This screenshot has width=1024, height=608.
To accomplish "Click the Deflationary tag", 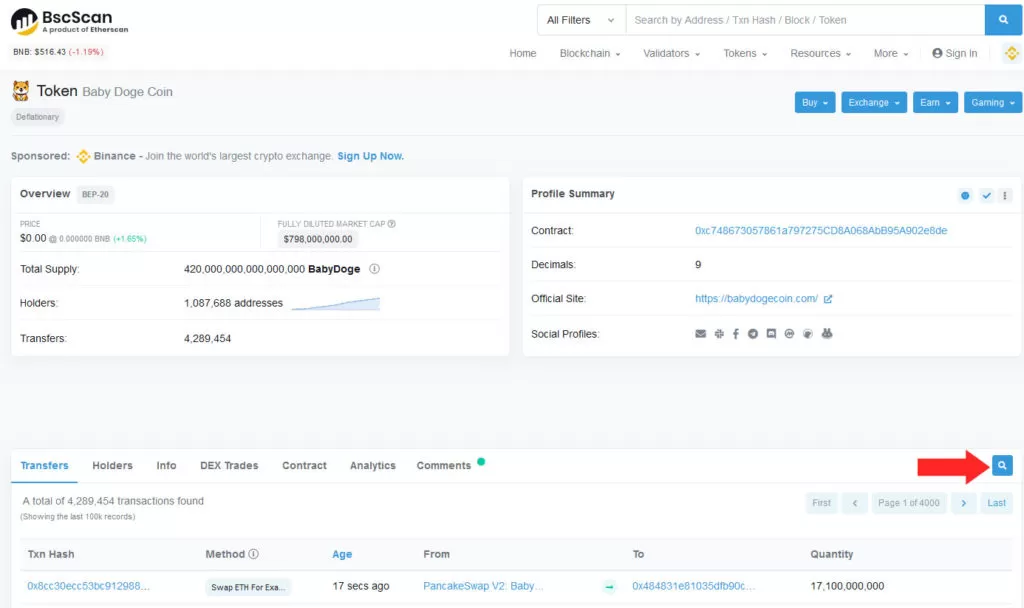I will 37,117.
